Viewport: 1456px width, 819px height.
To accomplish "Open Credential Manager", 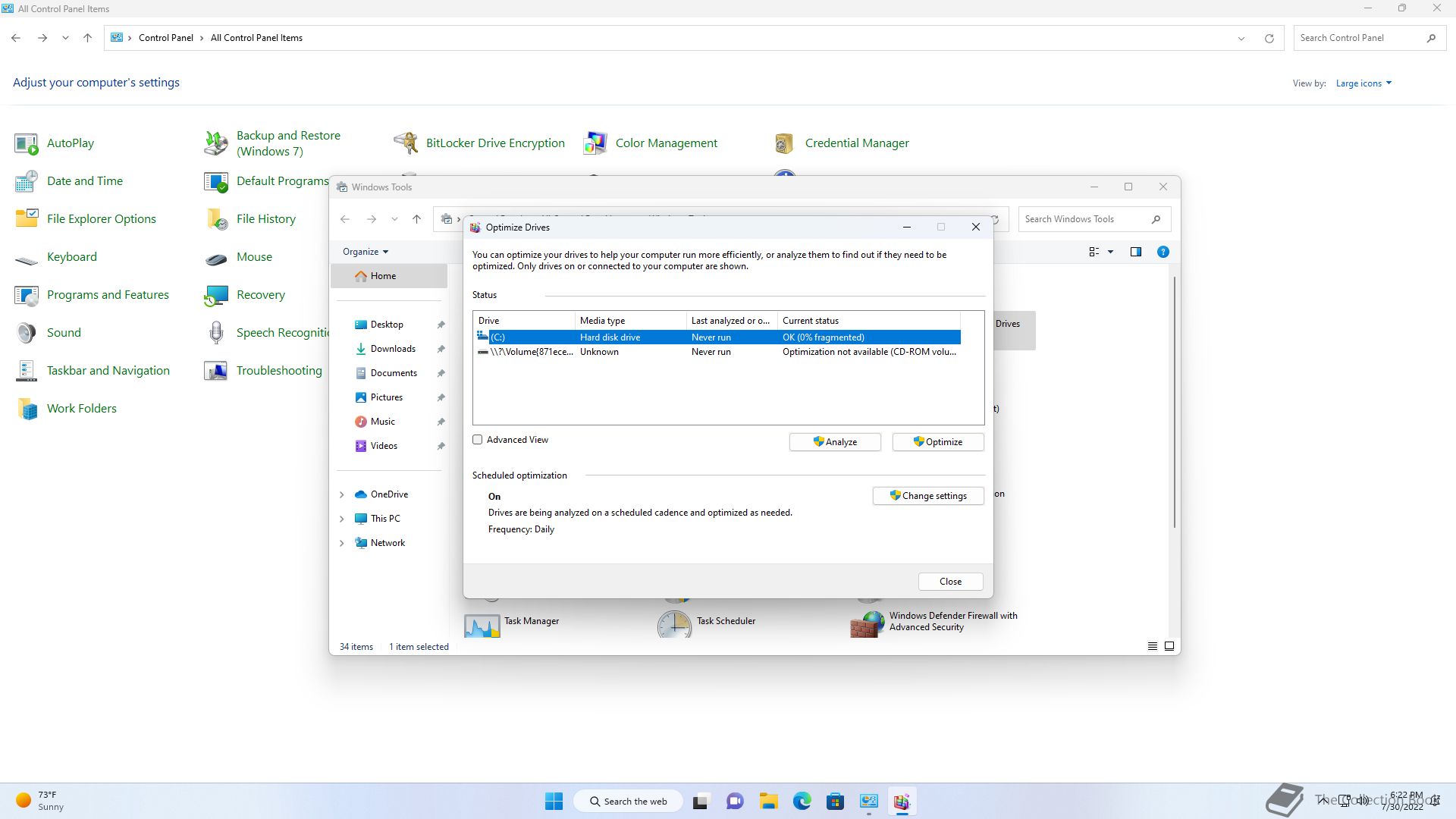I will (x=842, y=143).
